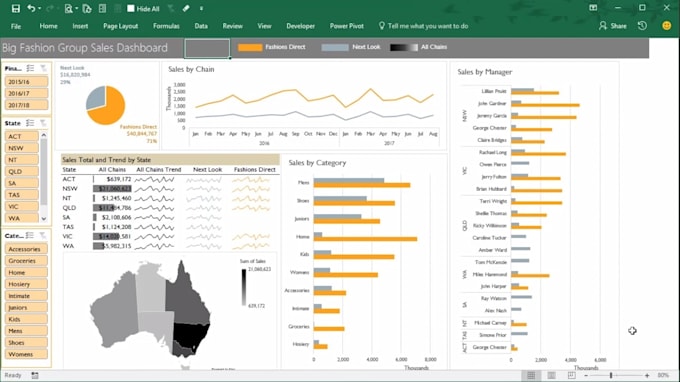Click the Fashions Direct orange legend swatch
Screen dimensions: 680x382
click(250, 47)
